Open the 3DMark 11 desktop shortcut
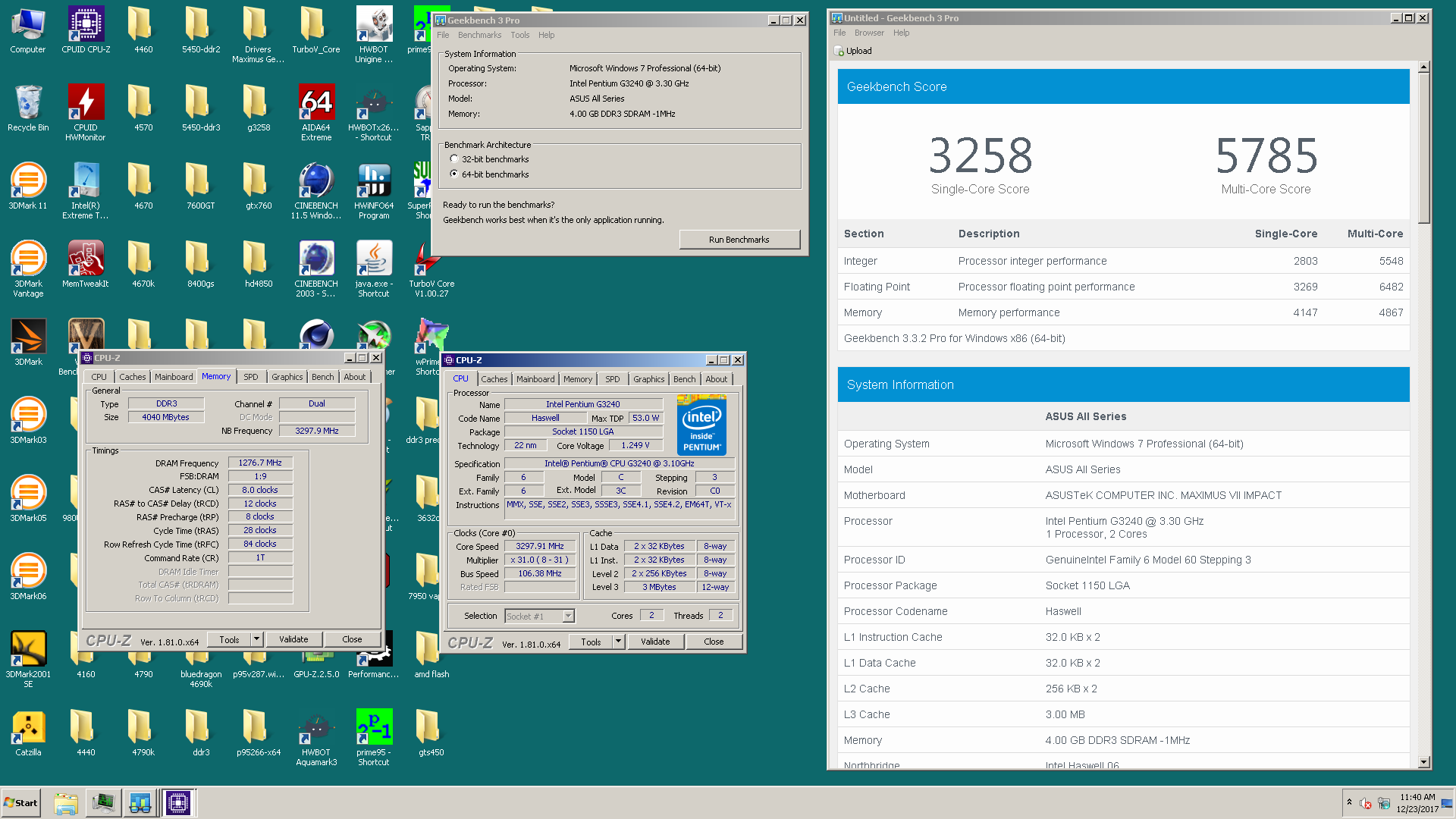This screenshot has height=819, width=1456. (28, 186)
